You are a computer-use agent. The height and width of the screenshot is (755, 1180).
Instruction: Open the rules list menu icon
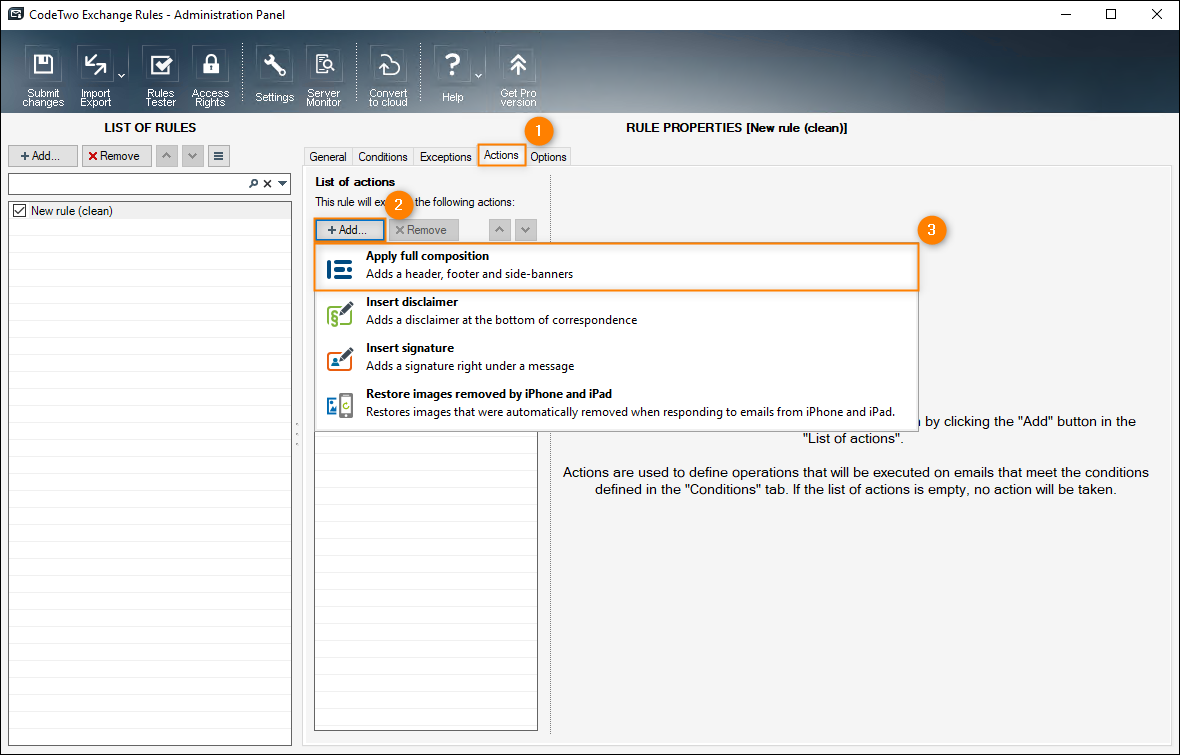click(218, 156)
